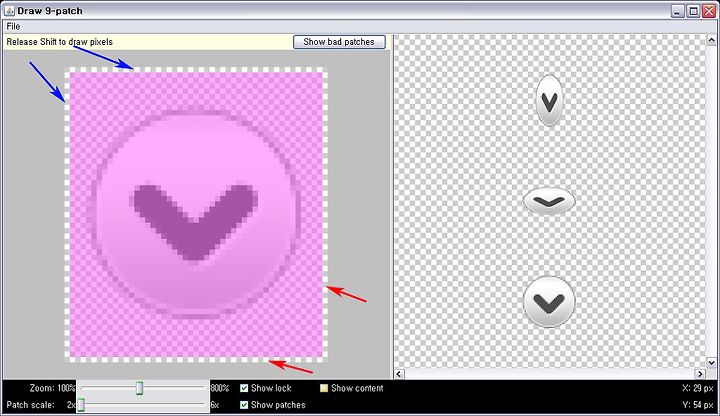The width and height of the screenshot is (720, 416).
Task: Minimize the Draw 9-patch window
Action: [678, 11]
